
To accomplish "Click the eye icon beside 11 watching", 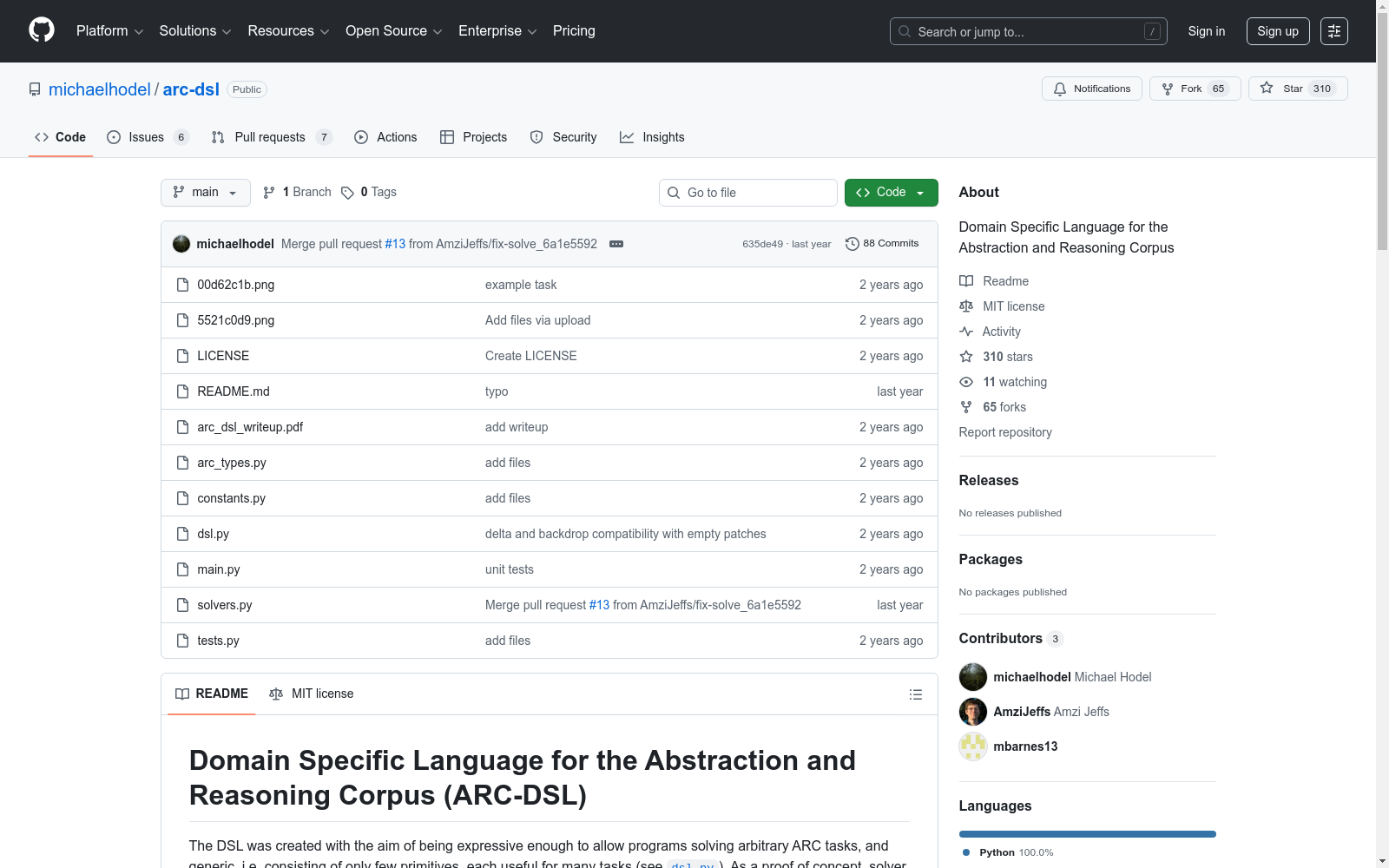I will click(x=966, y=382).
